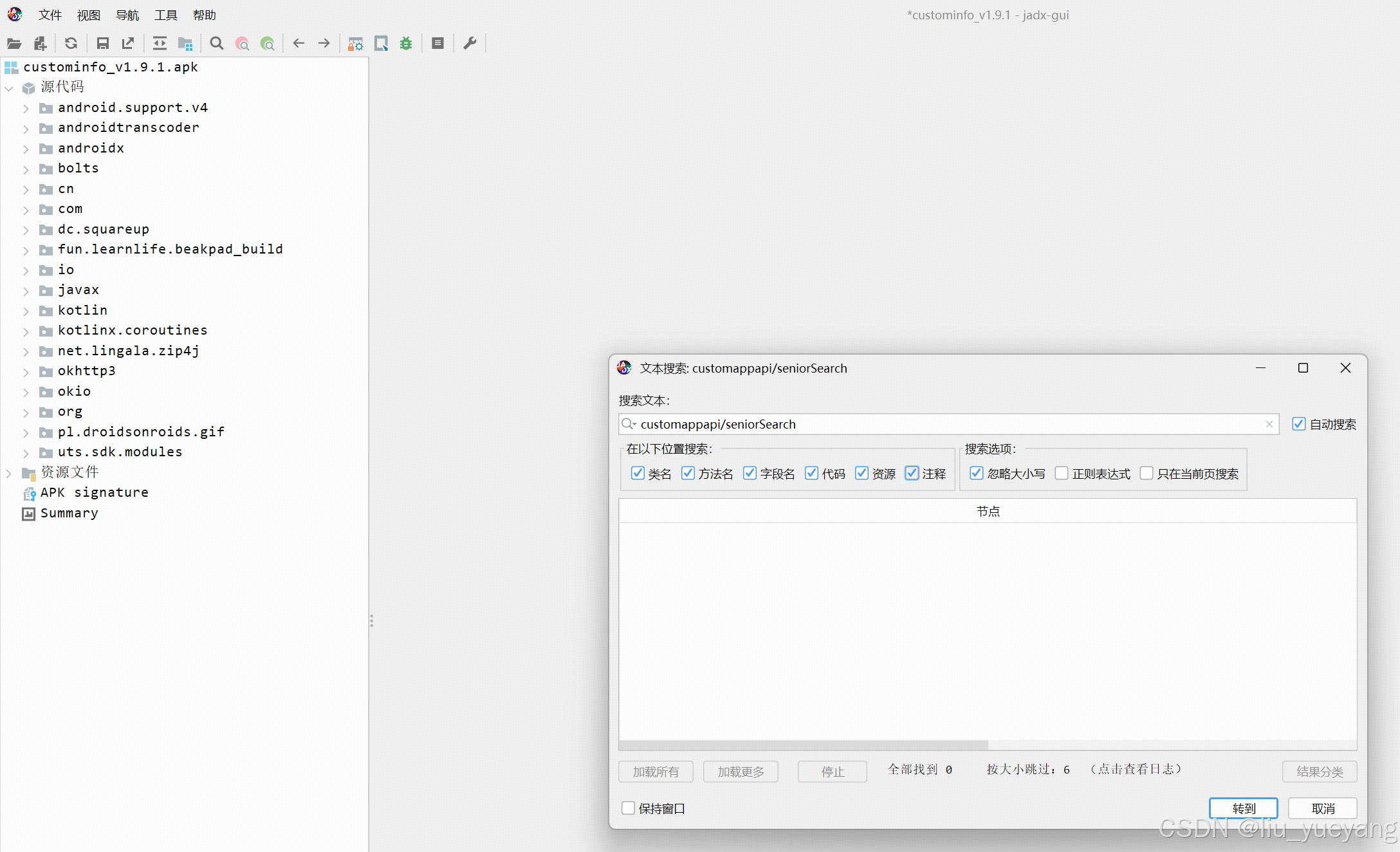Check the 保持窗口 checkbox
This screenshot has height=852, width=1400.
pyautogui.click(x=628, y=808)
